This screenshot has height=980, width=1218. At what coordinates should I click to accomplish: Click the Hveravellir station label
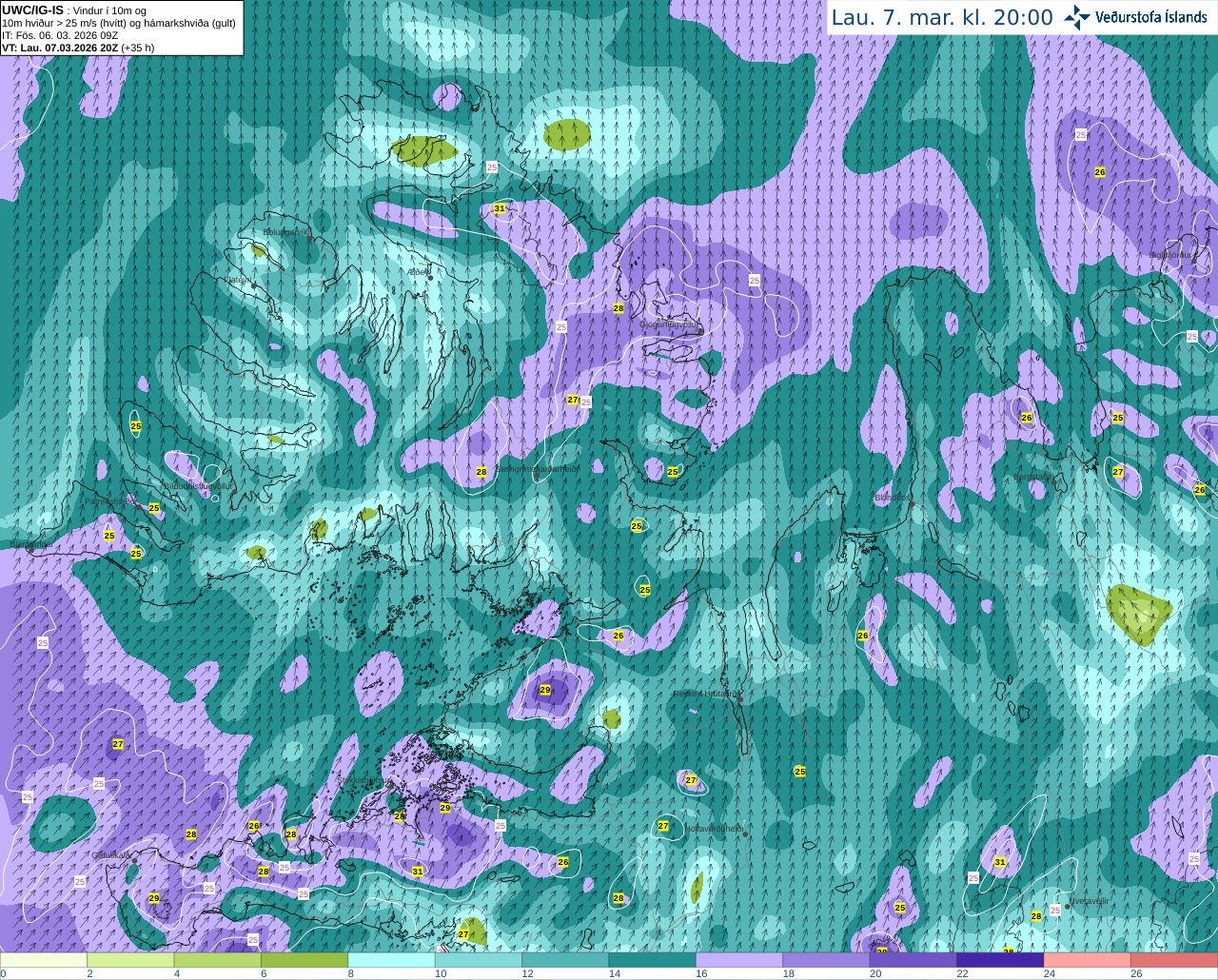tap(1090, 900)
